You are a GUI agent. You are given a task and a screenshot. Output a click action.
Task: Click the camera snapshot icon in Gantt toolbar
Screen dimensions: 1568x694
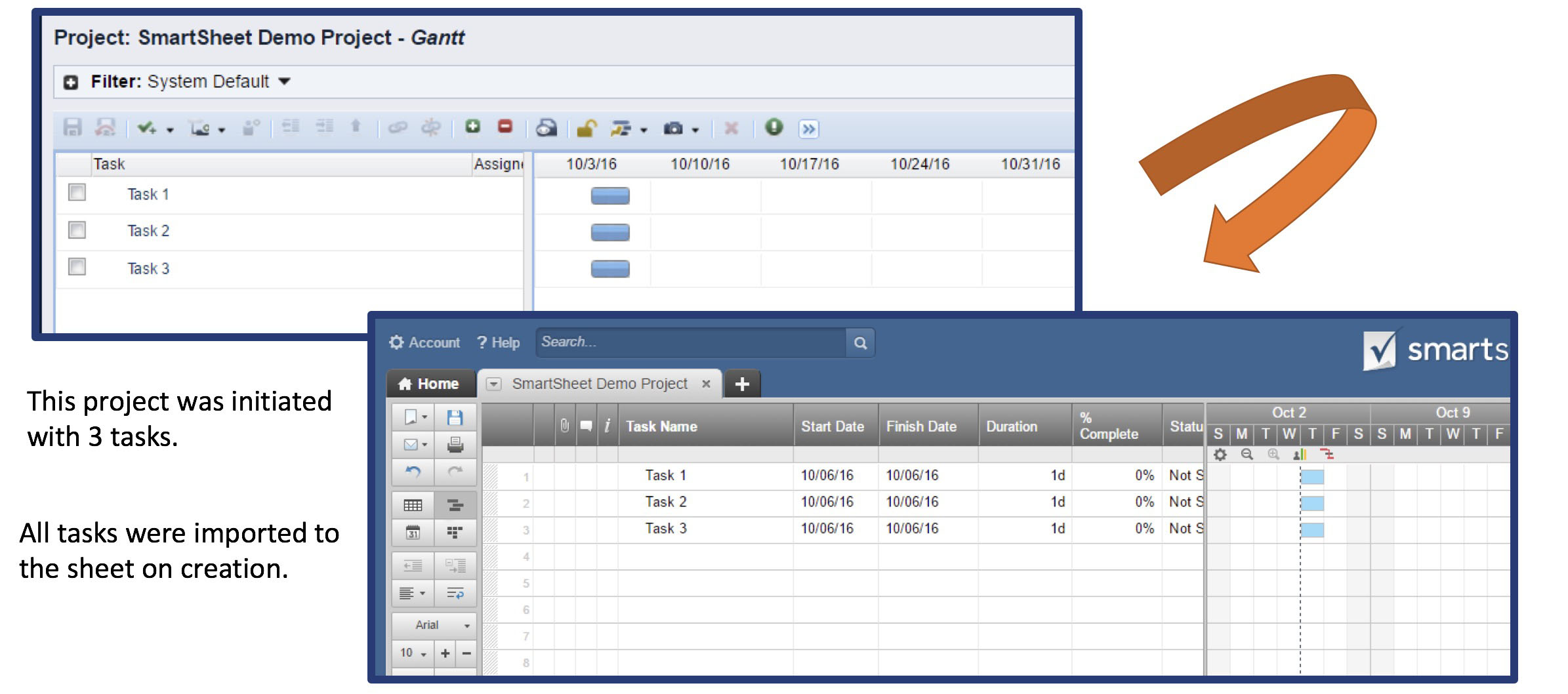pyautogui.click(x=673, y=128)
